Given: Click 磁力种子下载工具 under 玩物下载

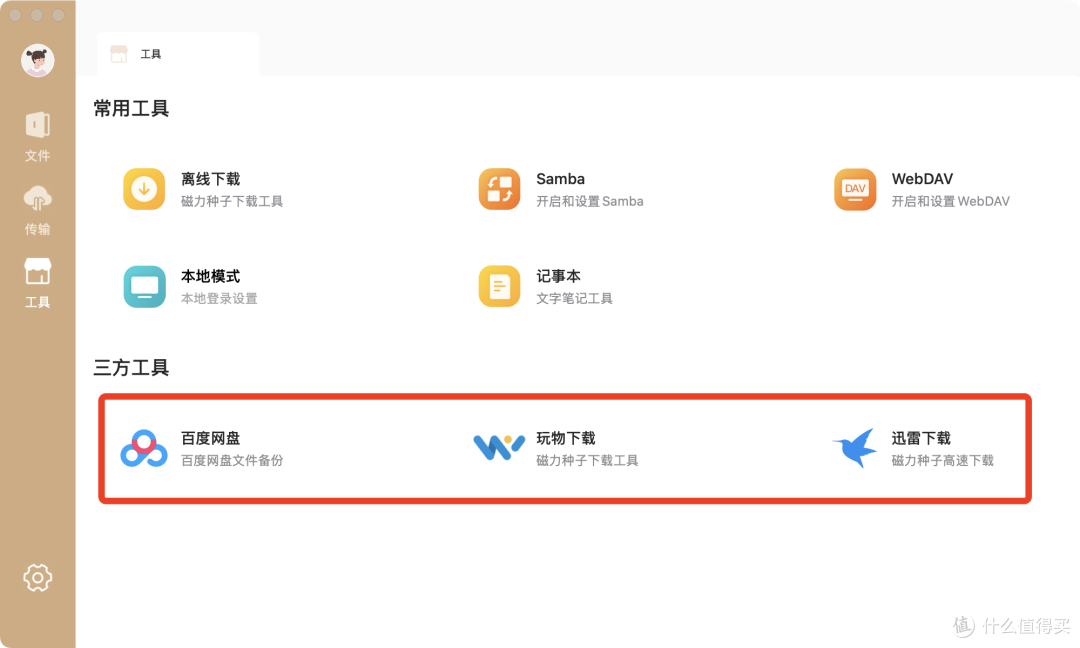Looking at the screenshot, I should pyautogui.click(x=588, y=460).
